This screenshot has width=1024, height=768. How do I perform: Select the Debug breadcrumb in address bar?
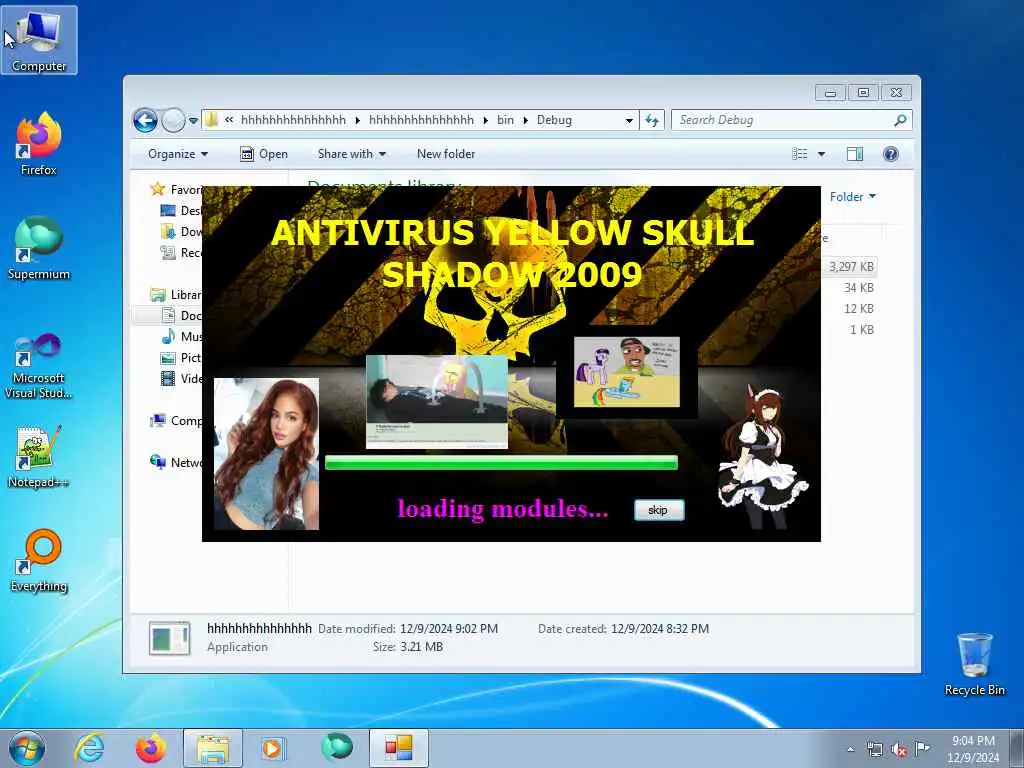tap(554, 120)
